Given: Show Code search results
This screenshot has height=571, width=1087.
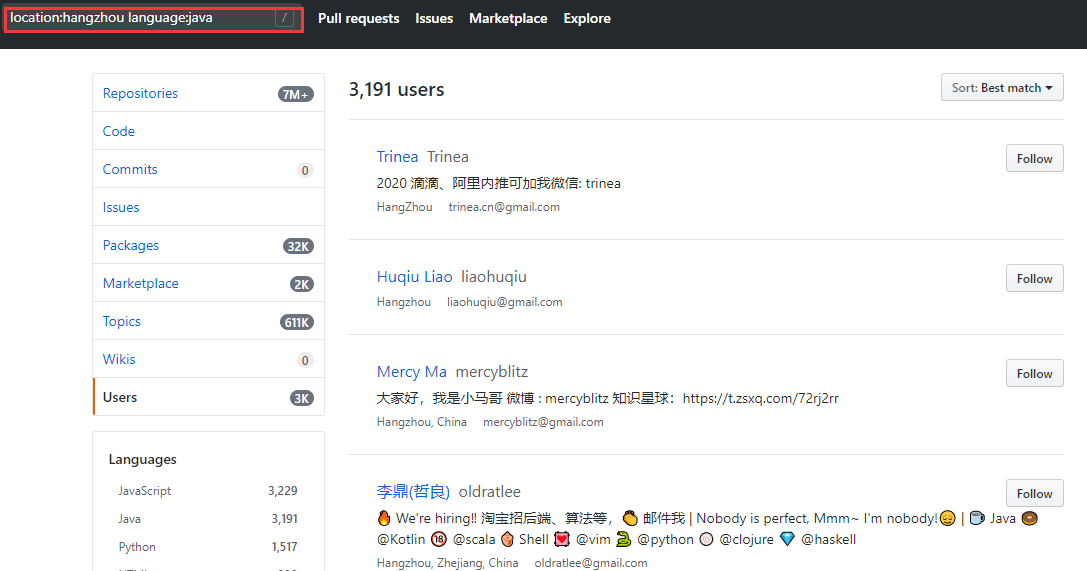Looking at the screenshot, I should (208, 131).
